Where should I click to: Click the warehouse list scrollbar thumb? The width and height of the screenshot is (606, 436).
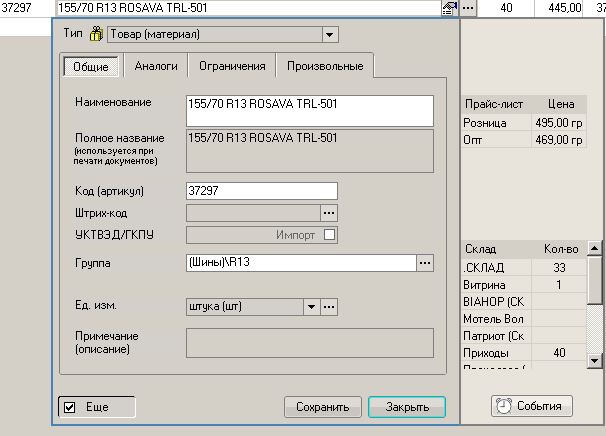[x=594, y=280]
